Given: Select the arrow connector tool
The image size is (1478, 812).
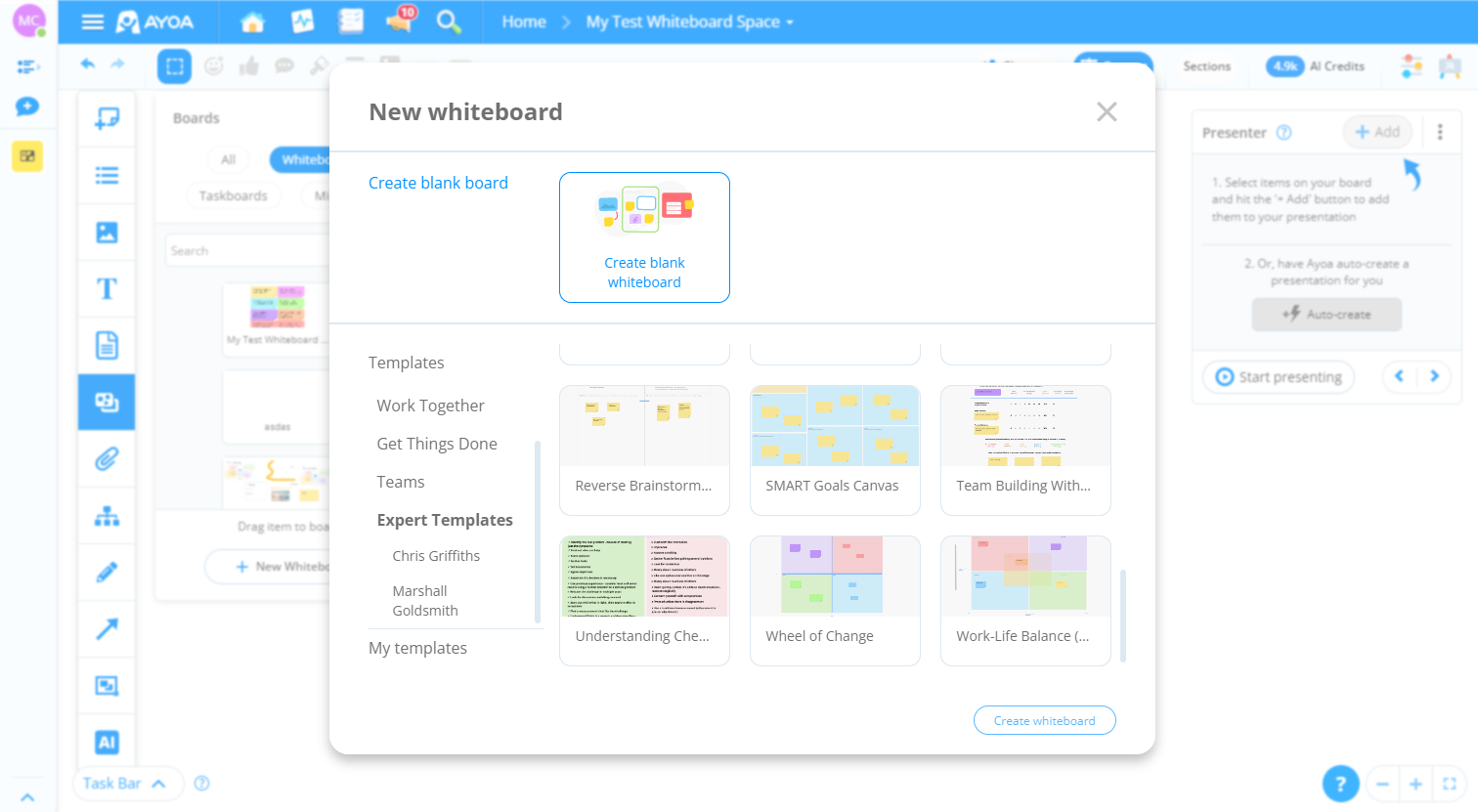Looking at the screenshot, I should (107, 629).
